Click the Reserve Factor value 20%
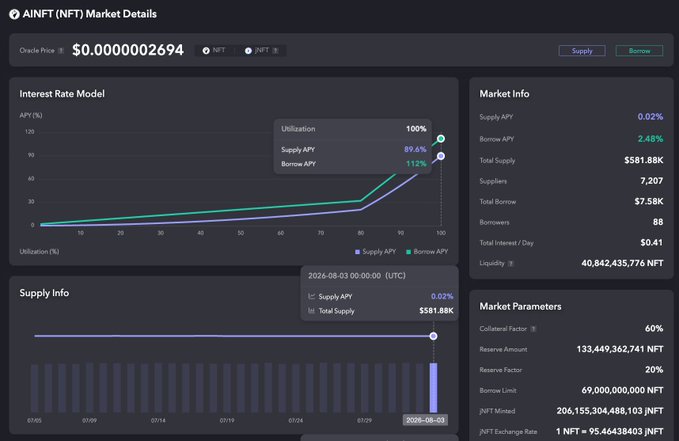This screenshot has height=441, width=679. coord(654,370)
